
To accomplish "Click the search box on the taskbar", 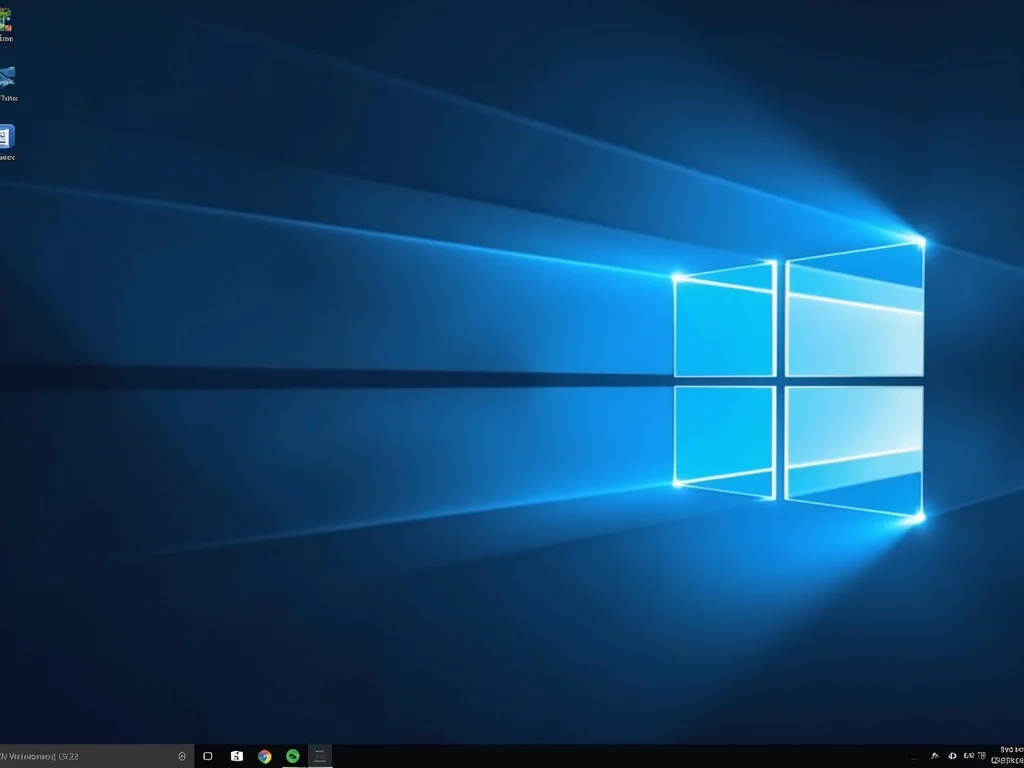I will (x=90, y=756).
